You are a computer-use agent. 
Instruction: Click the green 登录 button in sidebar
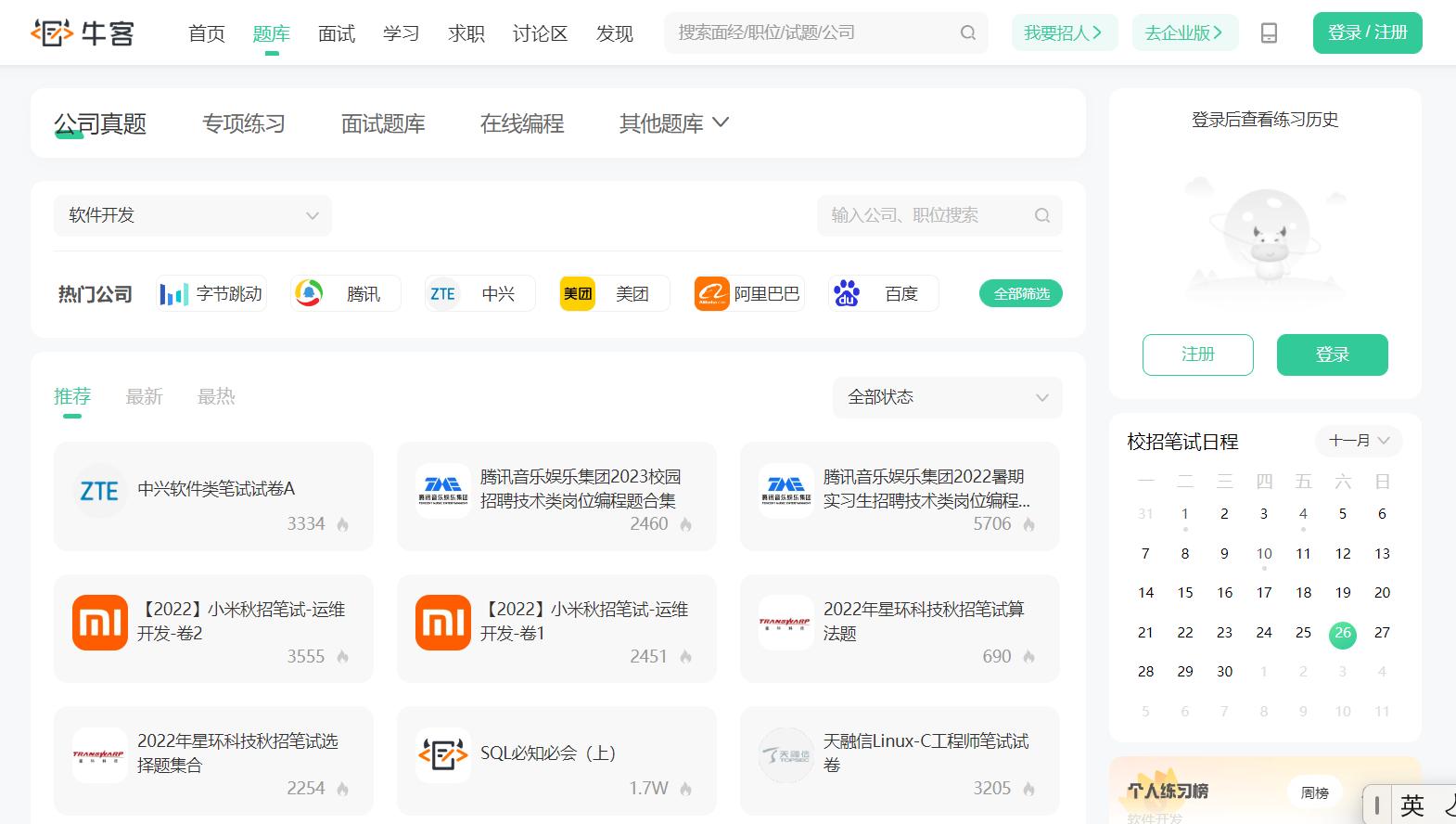[x=1333, y=354]
